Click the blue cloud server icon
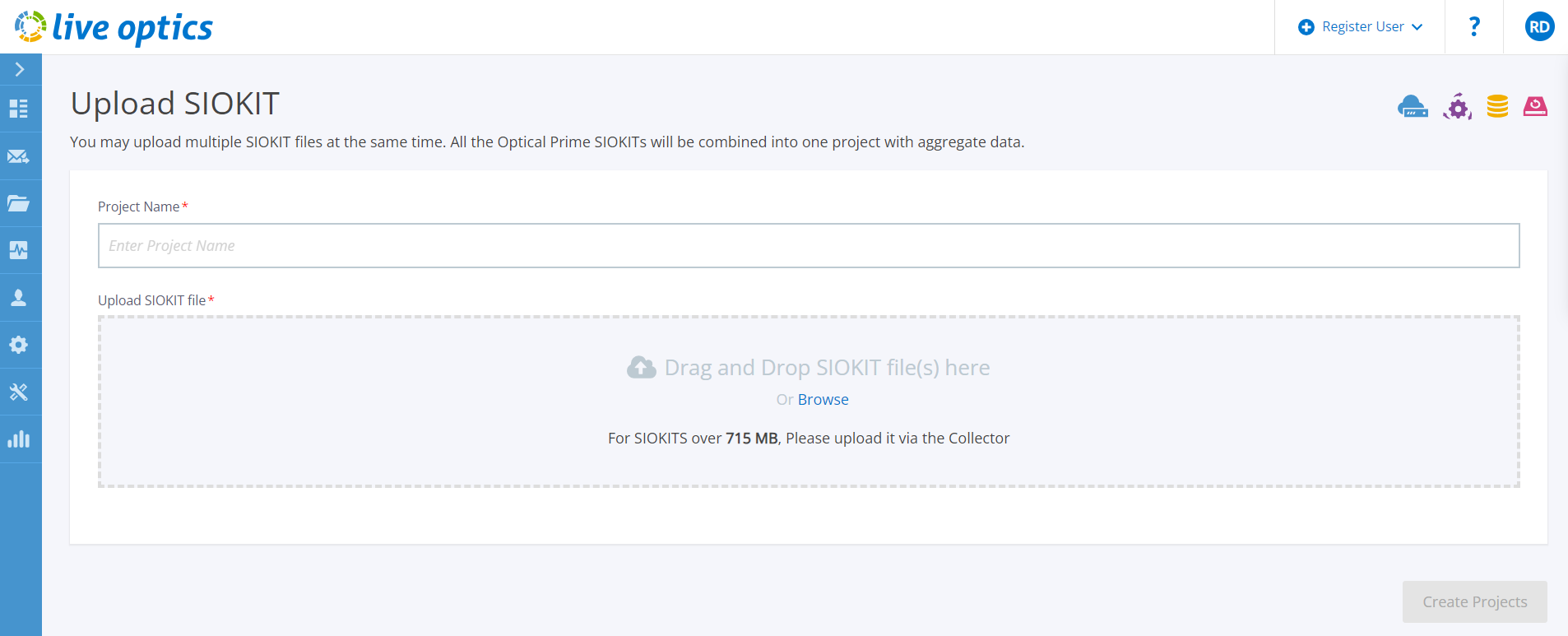Viewport: 1568px width, 636px height. click(1413, 107)
